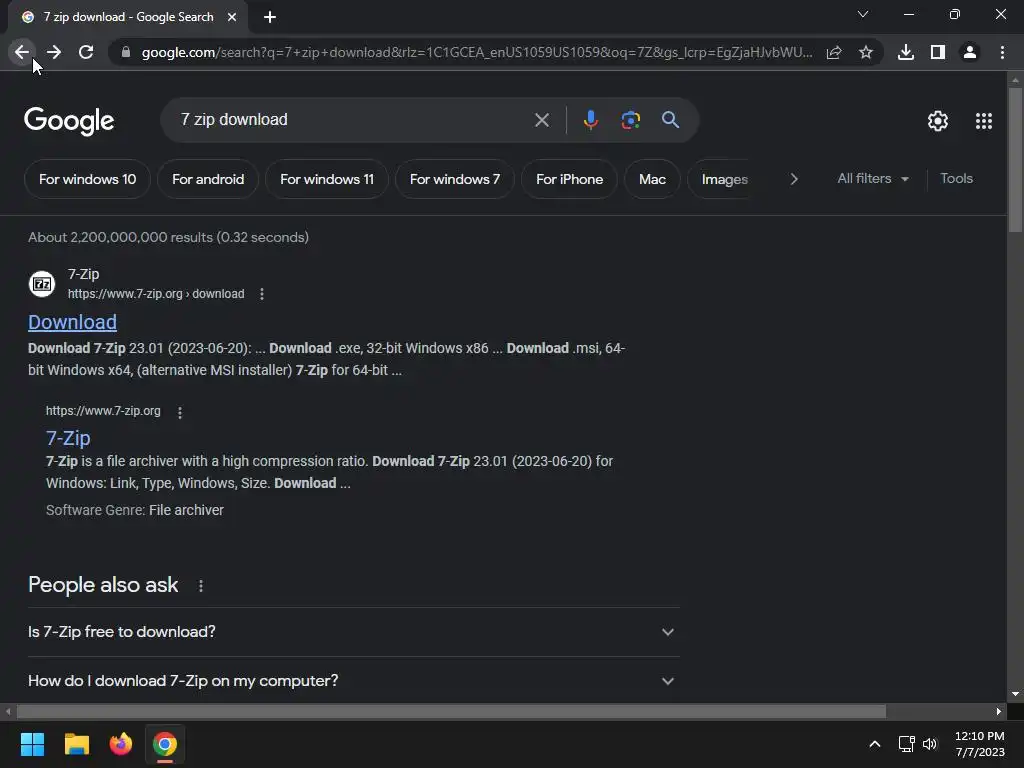This screenshot has height=768, width=1024.
Task: Search by image with Google Lens
Action: [630, 120]
